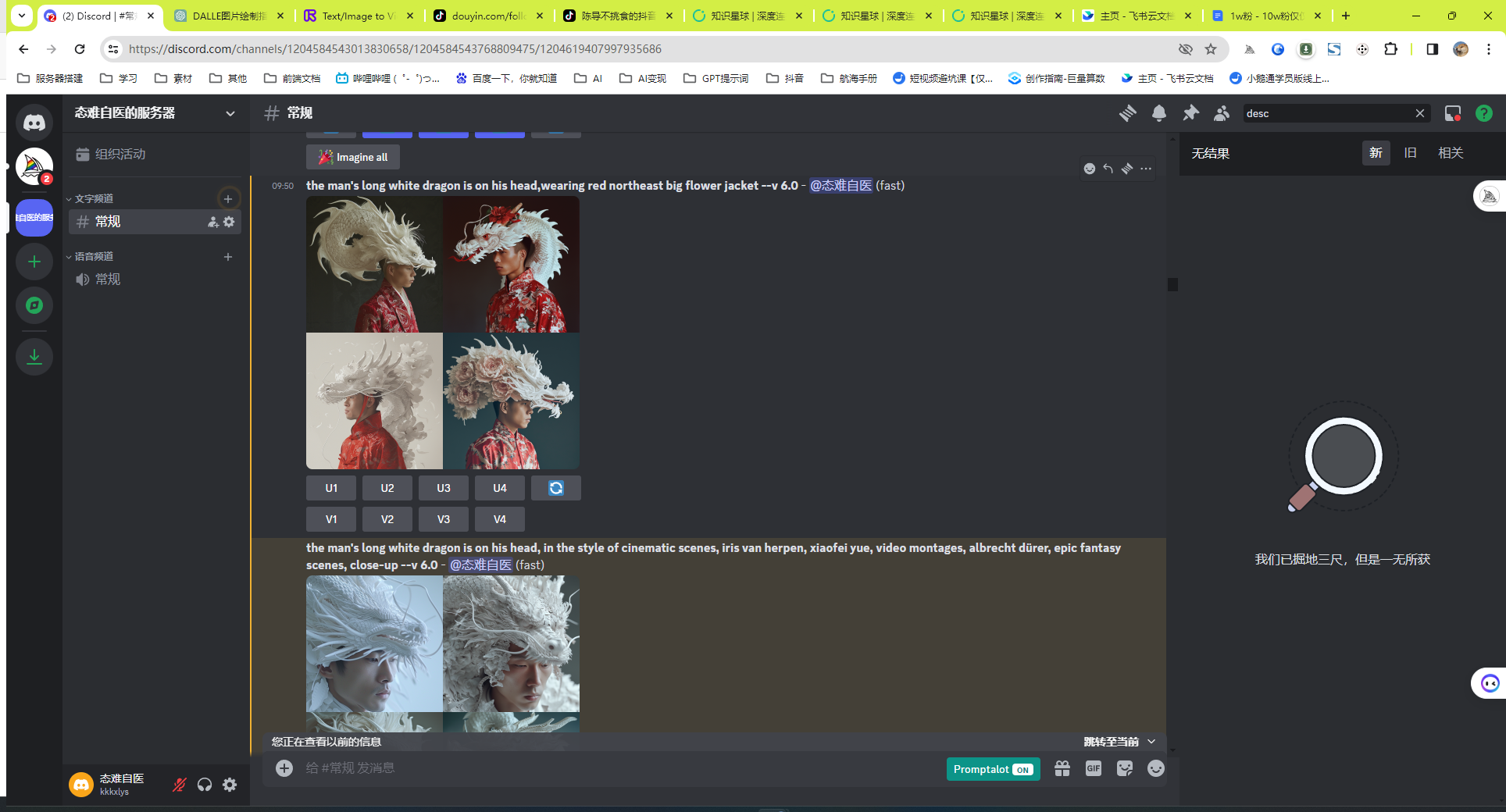Reply to the hovered message arrow
The width and height of the screenshot is (1506, 812).
(x=1108, y=169)
